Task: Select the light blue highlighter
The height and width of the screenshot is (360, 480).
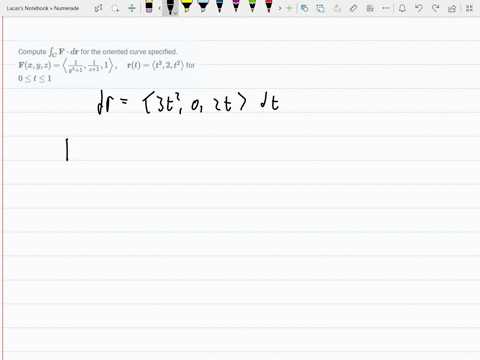Action: (203, 7)
